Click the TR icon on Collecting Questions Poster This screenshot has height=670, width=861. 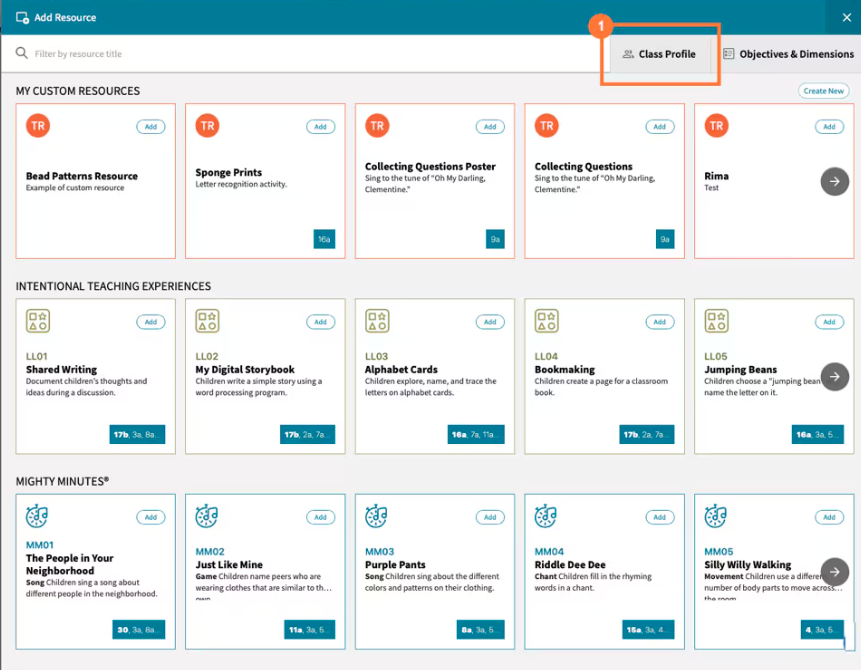(x=377, y=126)
